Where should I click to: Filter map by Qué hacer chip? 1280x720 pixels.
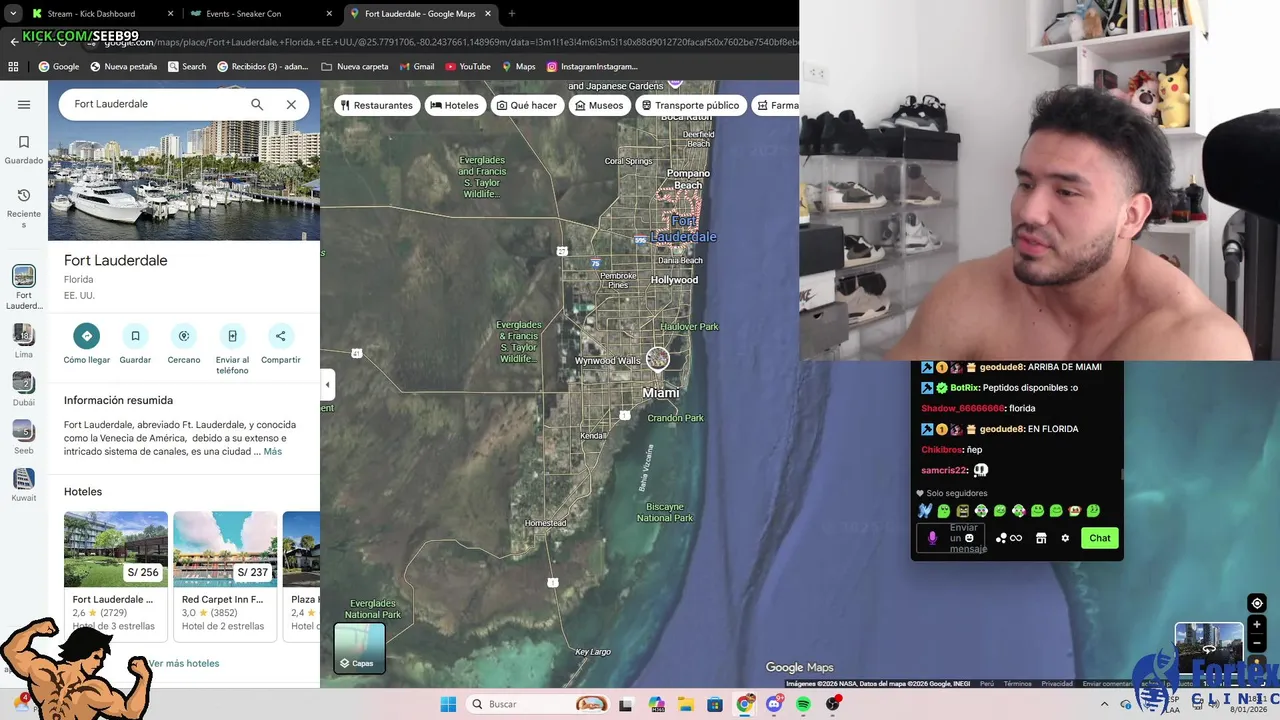tap(527, 105)
